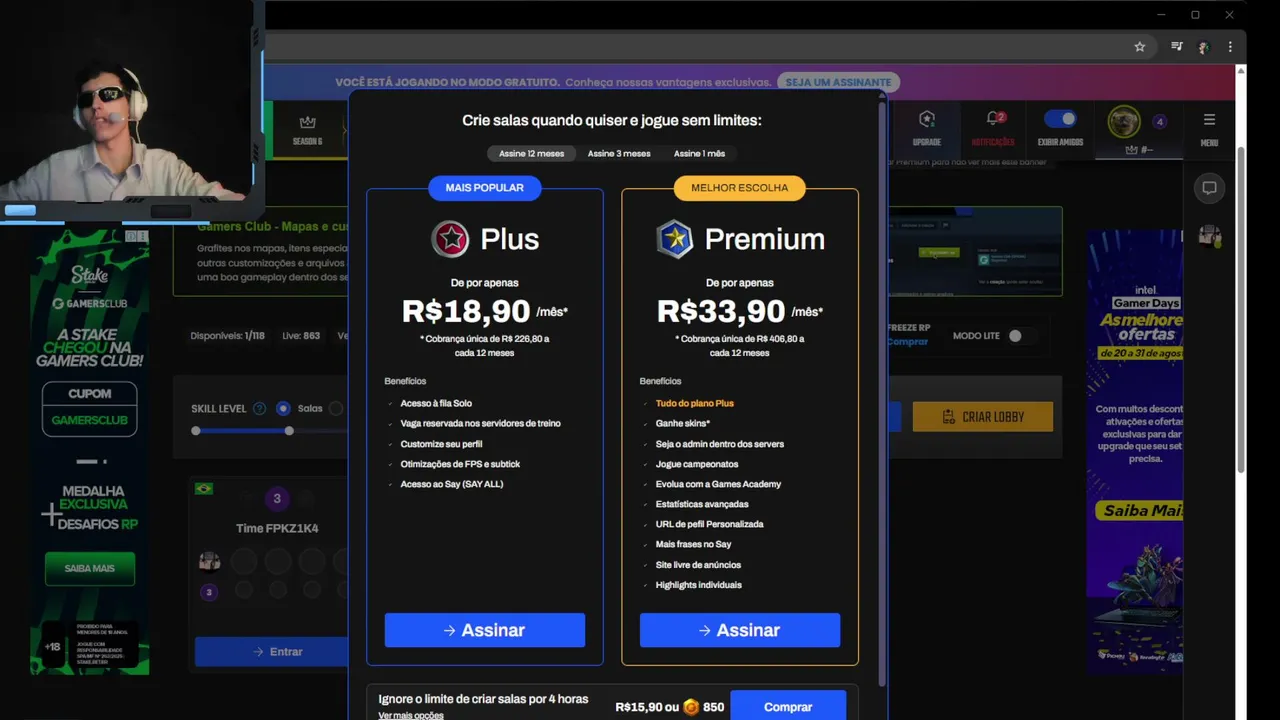Select the Assine 1 mês tab
Screen dimensions: 1280x720
pos(699,153)
